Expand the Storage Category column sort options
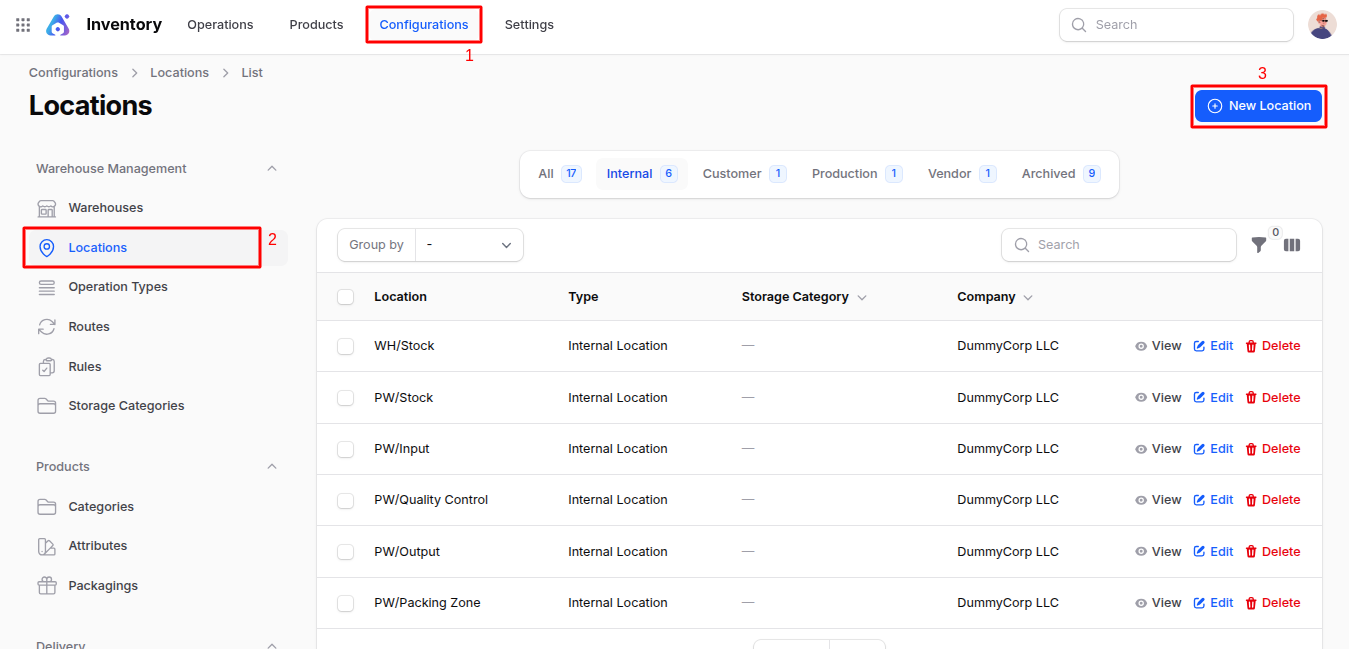This screenshot has width=1349, height=649. coord(862,298)
